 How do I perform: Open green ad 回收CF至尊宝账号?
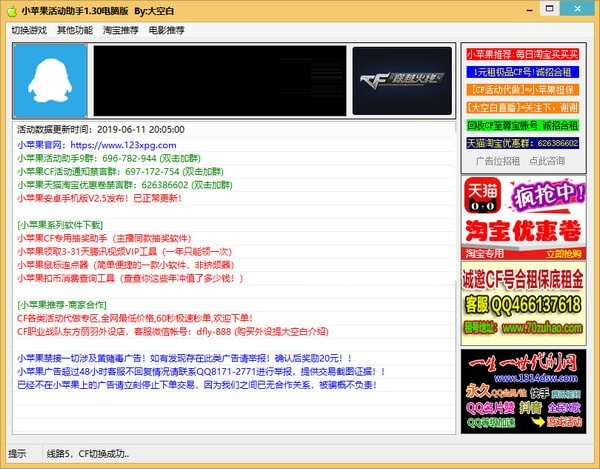coord(522,125)
